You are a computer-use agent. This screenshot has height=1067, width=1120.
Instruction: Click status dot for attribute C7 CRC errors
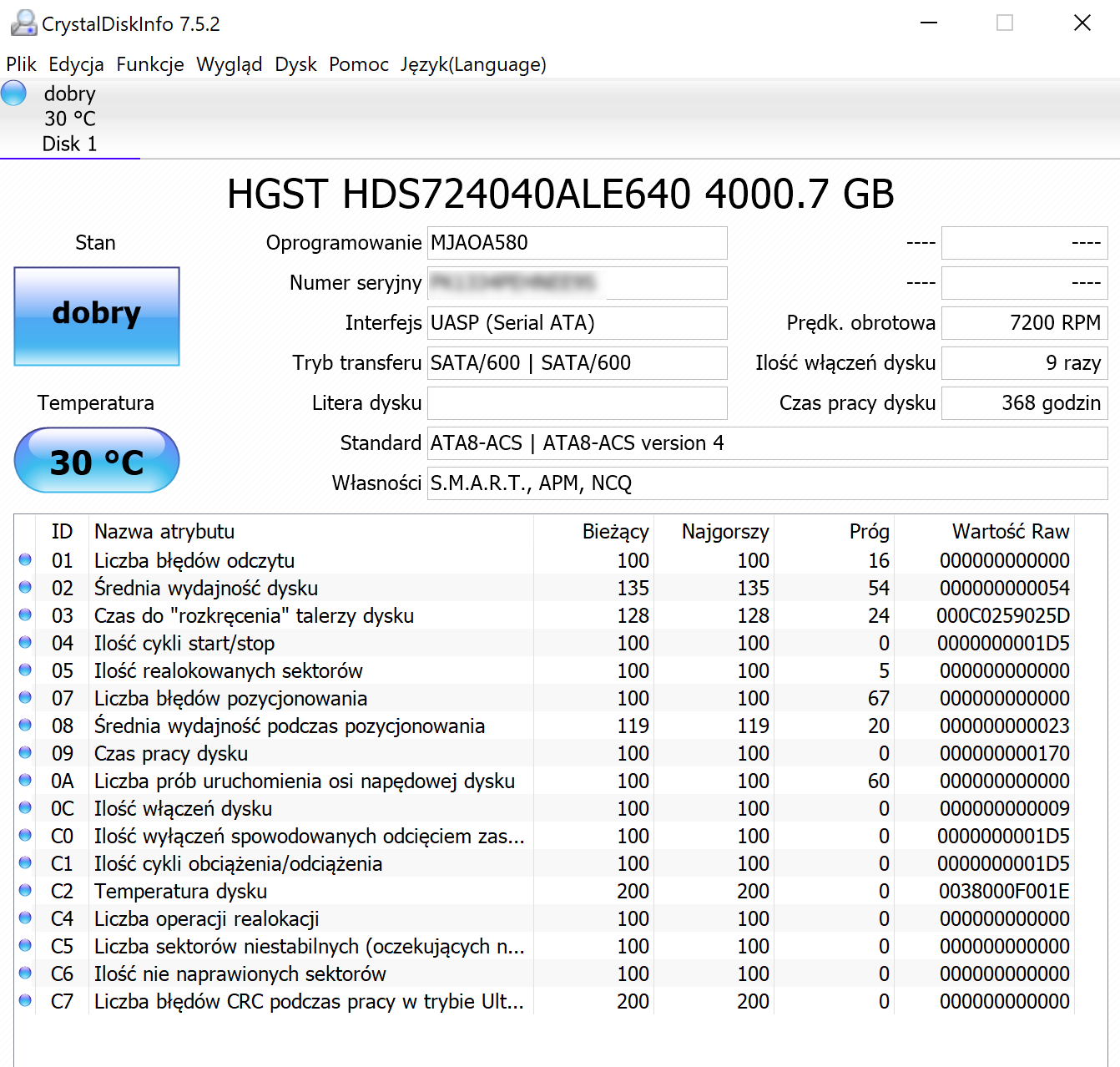[25, 1001]
